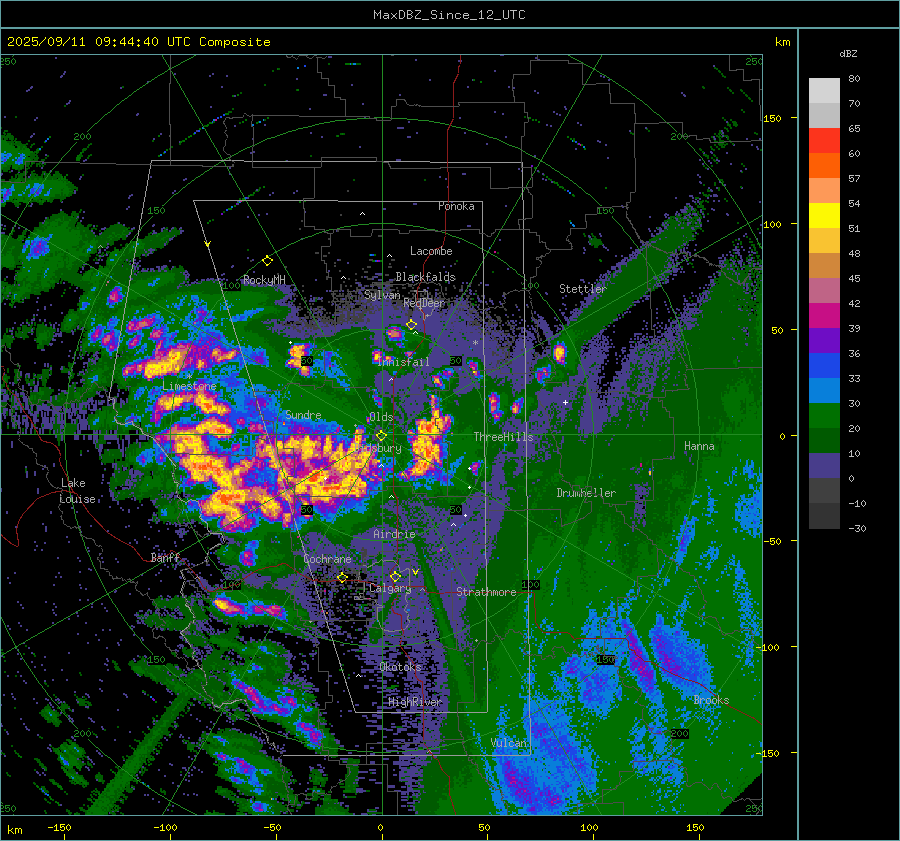The image size is (900, 841).
Task: Select the Limestone label
Action: 189,386
